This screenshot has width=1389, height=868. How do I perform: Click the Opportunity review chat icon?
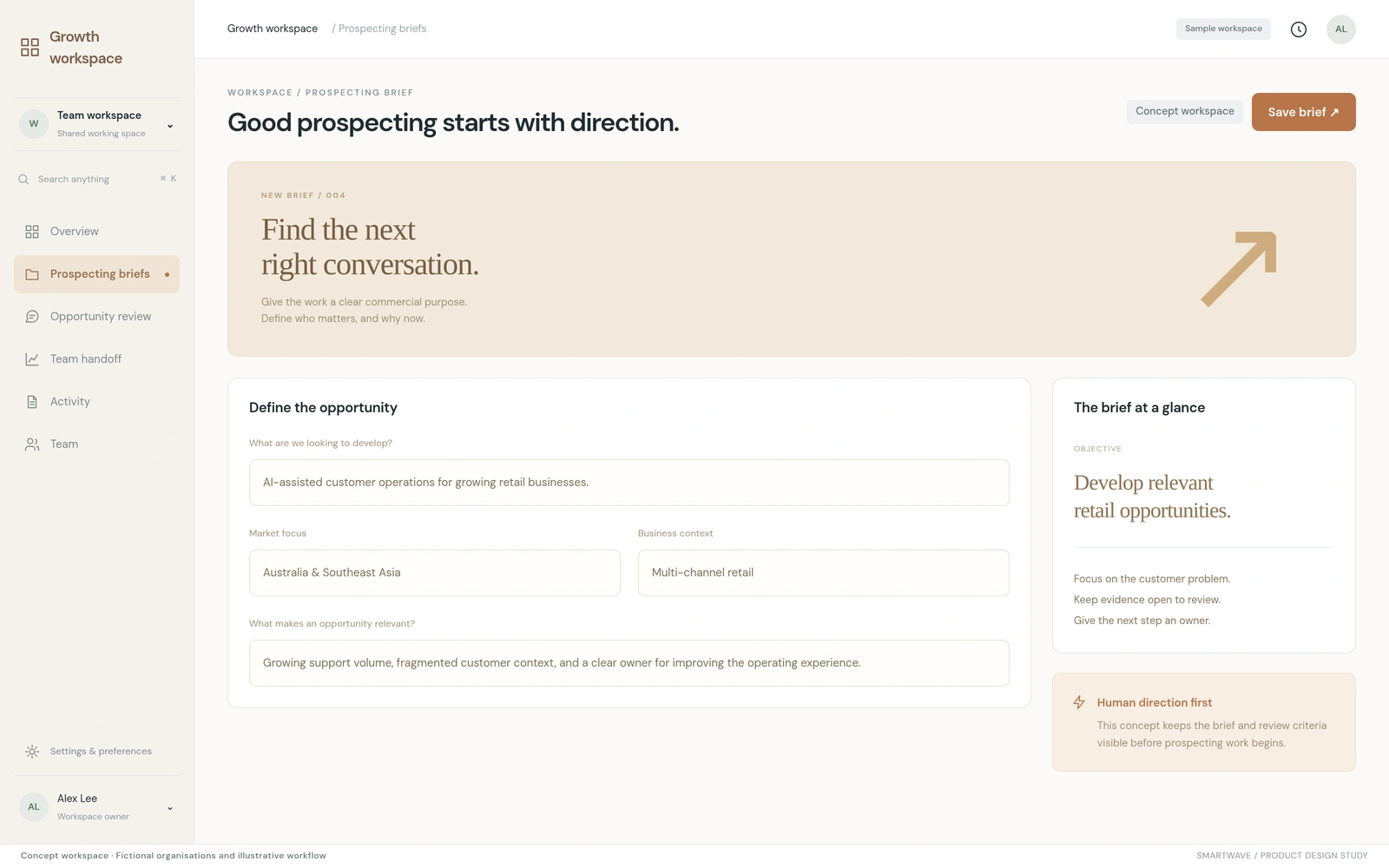[32, 317]
